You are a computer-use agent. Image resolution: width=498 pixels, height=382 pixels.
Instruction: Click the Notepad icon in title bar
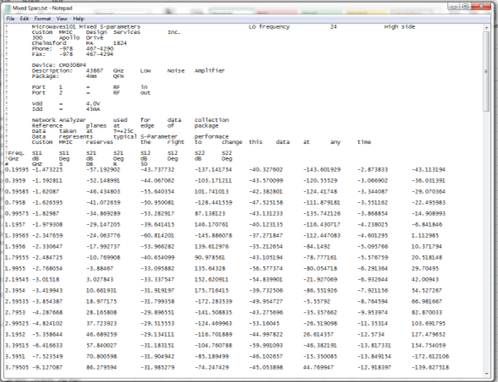click(8, 8)
